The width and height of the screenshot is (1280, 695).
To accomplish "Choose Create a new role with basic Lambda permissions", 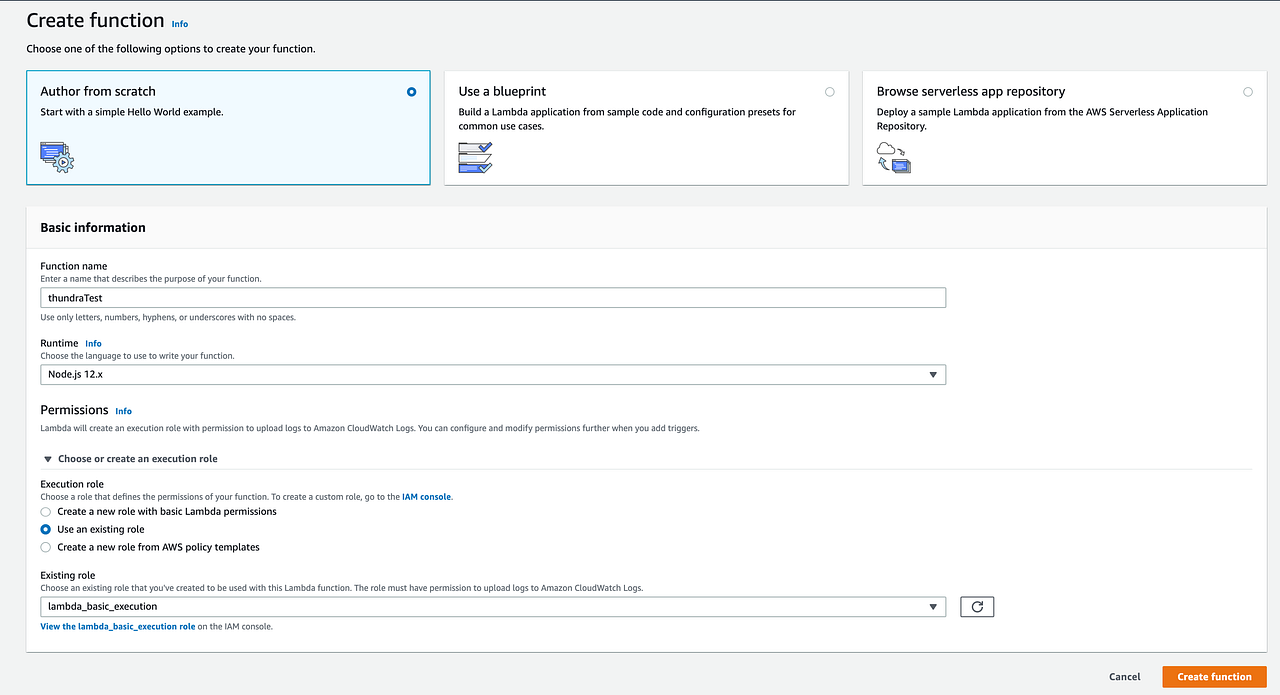I will coord(45,511).
